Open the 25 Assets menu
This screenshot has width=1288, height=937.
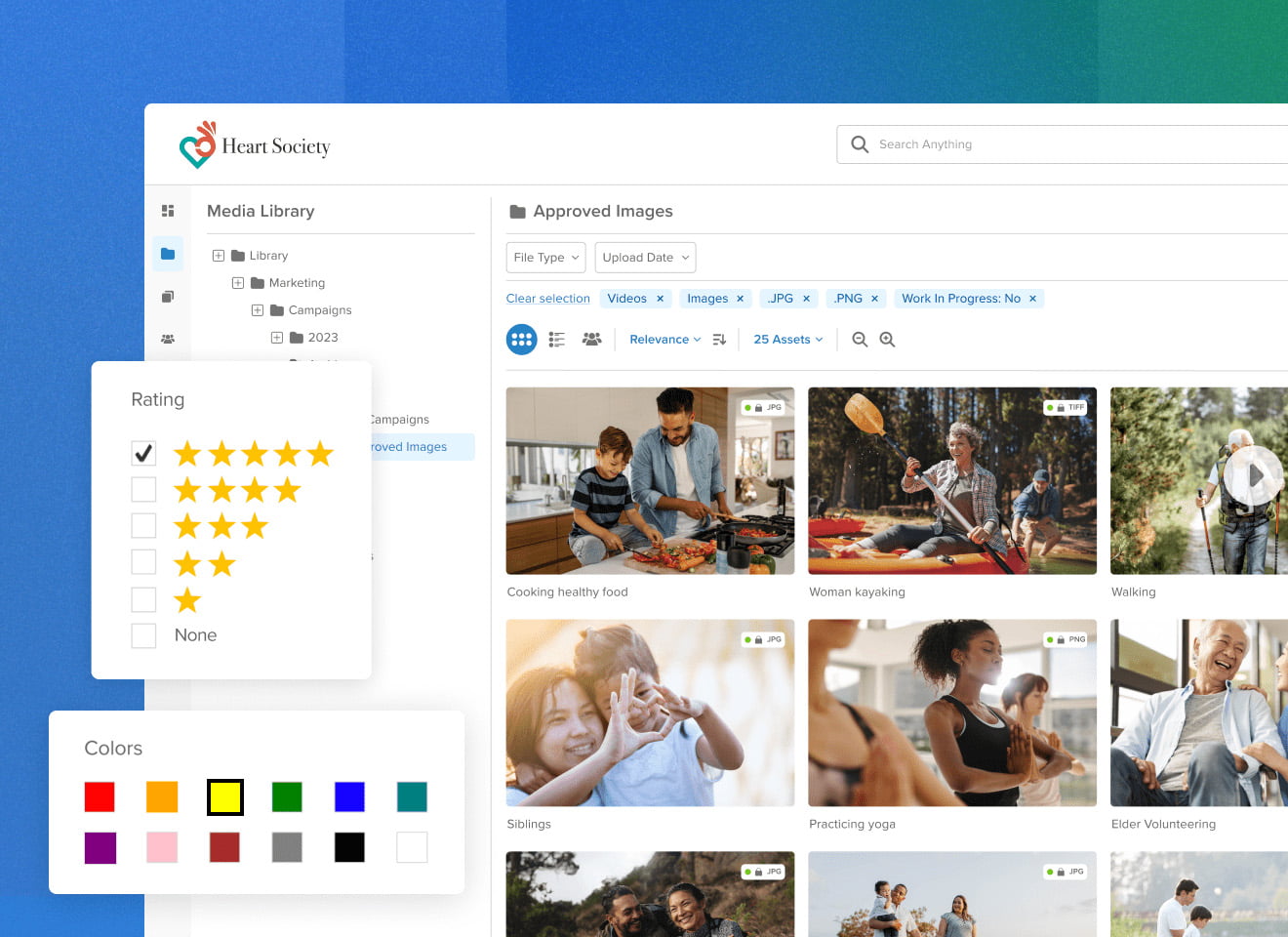pos(787,340)
